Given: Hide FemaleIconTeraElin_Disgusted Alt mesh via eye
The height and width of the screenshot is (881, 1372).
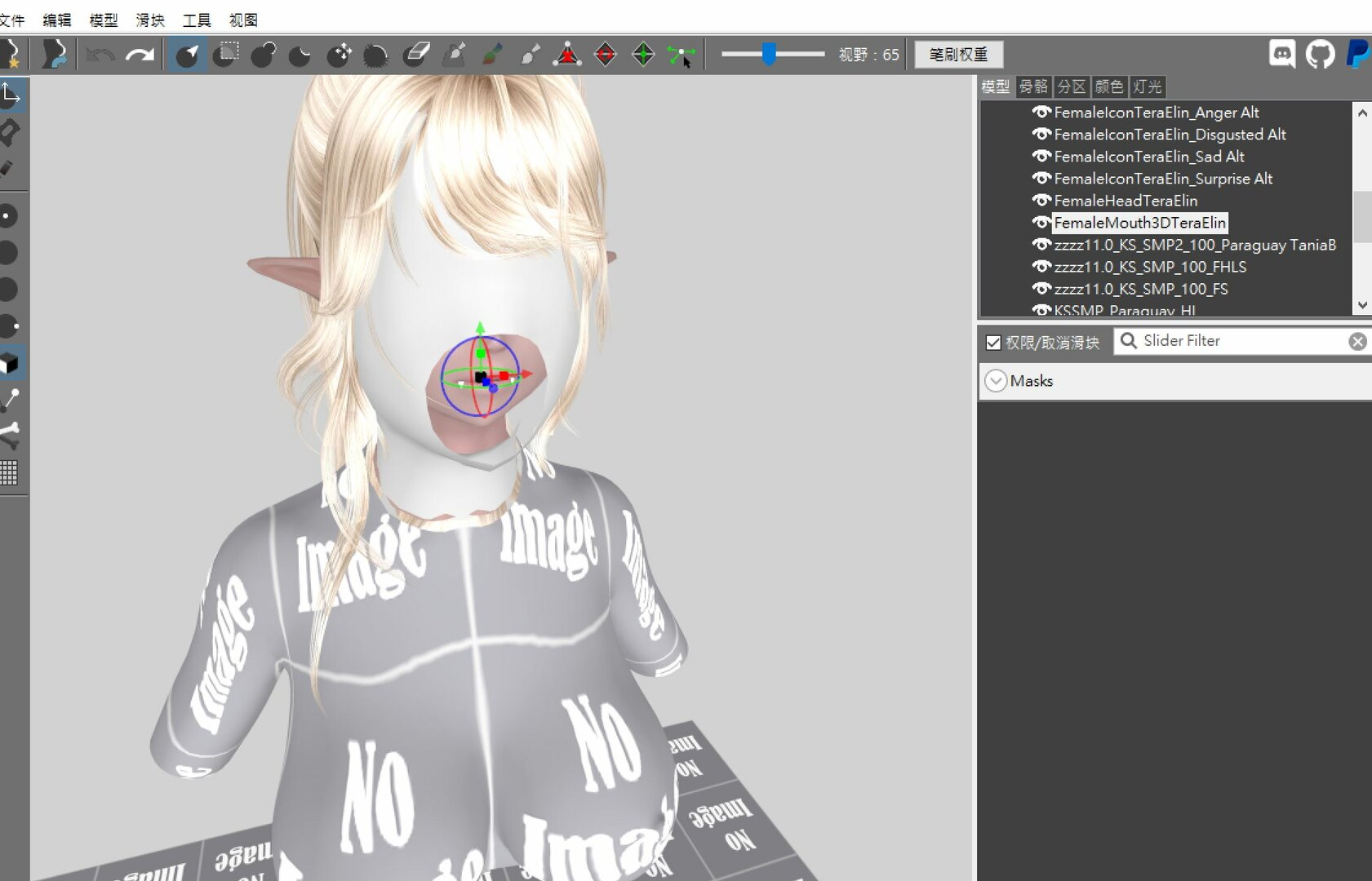Looking at the screenshot, I should (1041, 134).
